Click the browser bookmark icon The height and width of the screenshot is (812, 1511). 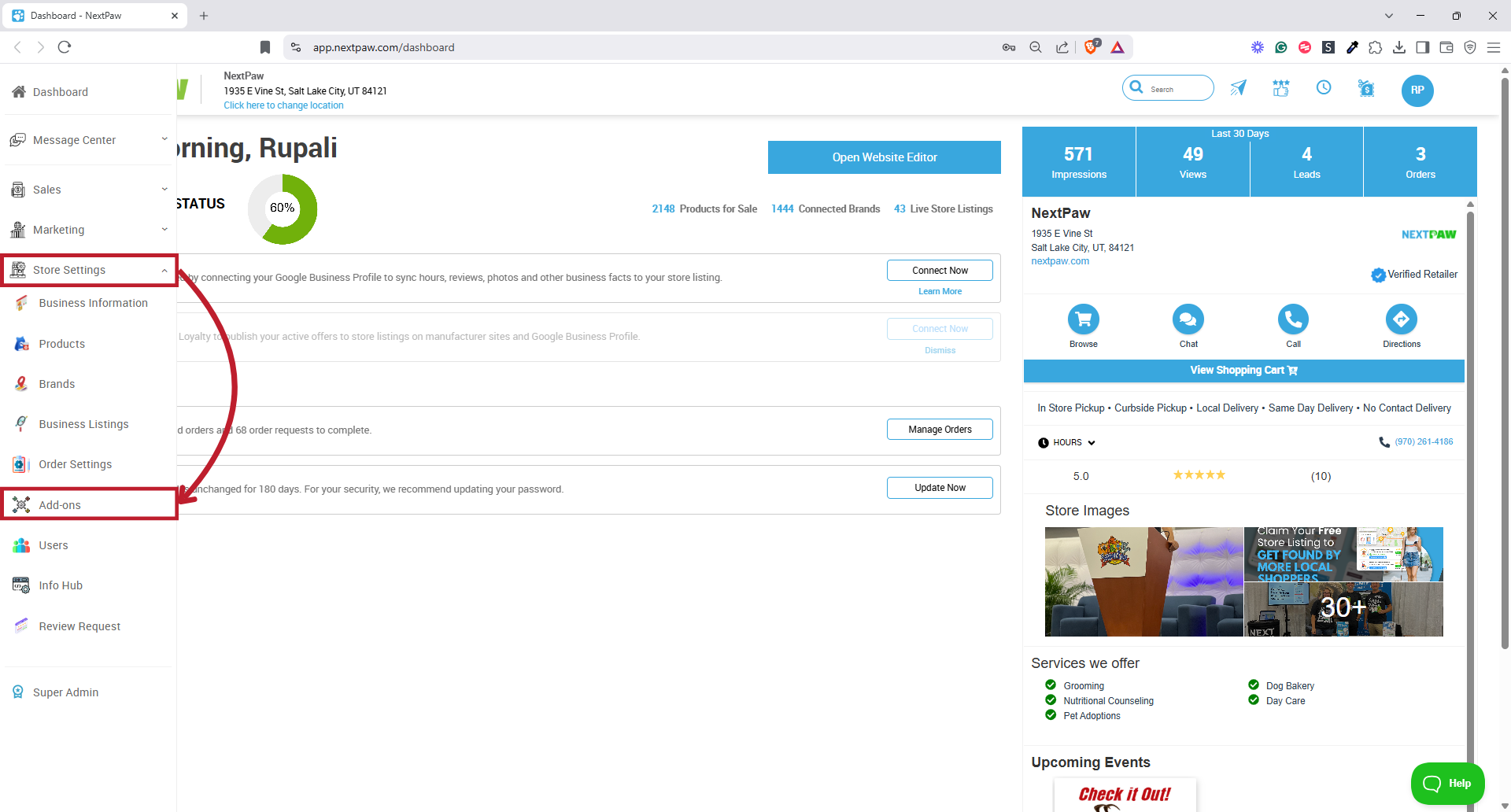coord(265,47)
